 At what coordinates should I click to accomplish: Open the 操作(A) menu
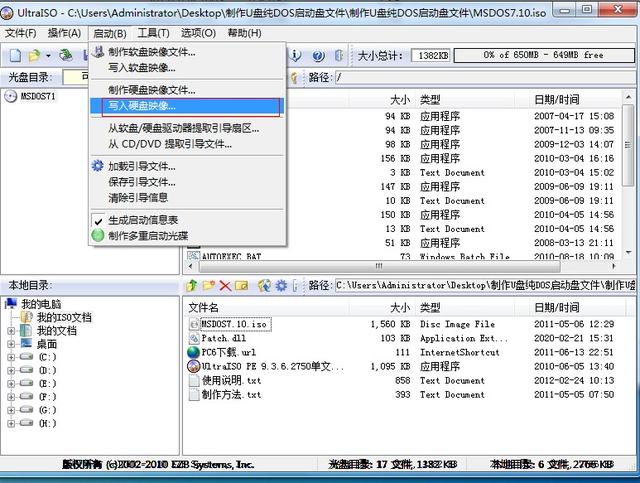(64, 33)
